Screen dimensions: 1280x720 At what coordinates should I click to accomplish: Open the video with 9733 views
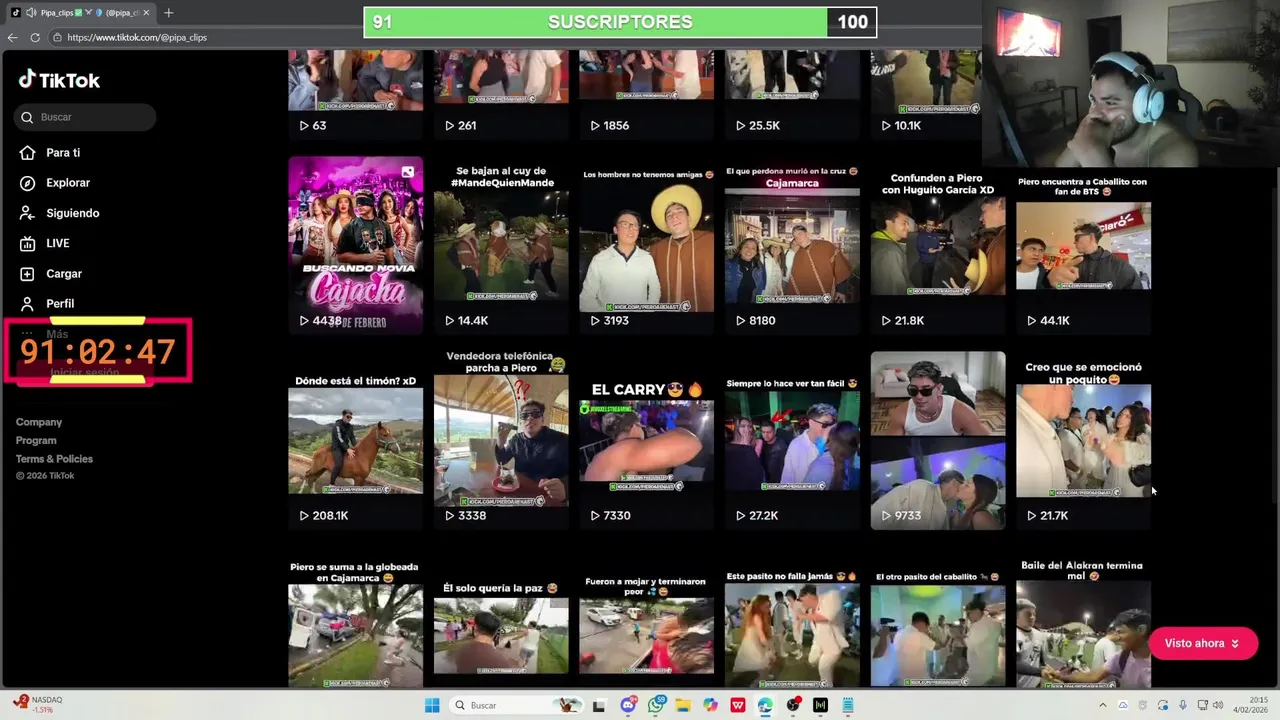[x=938, y=440]
